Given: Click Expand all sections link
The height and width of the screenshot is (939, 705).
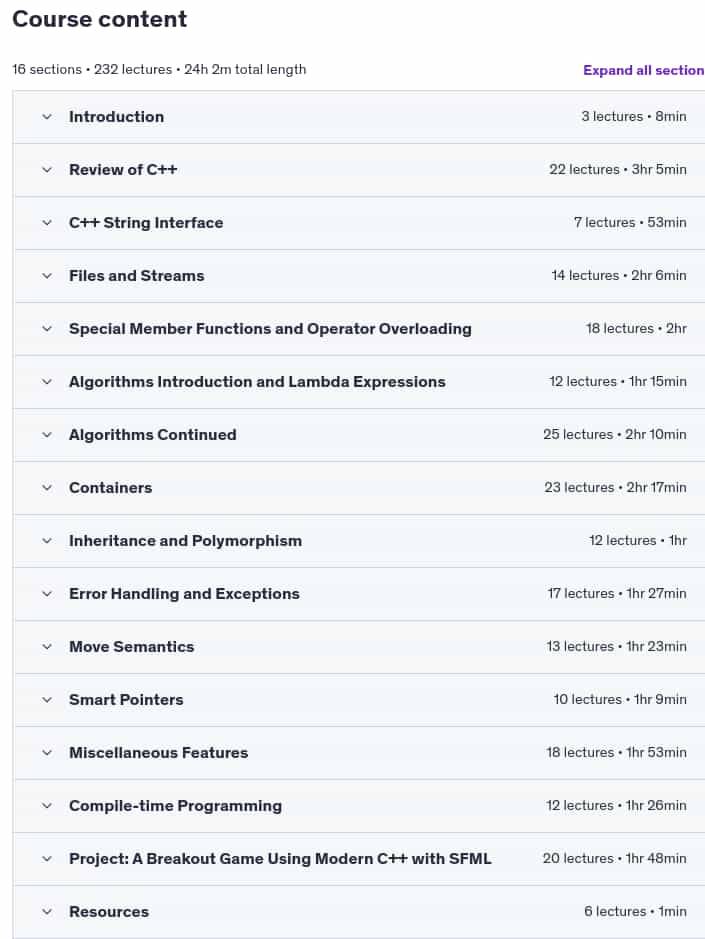Looking at the screenshot, I should (643, 70).
